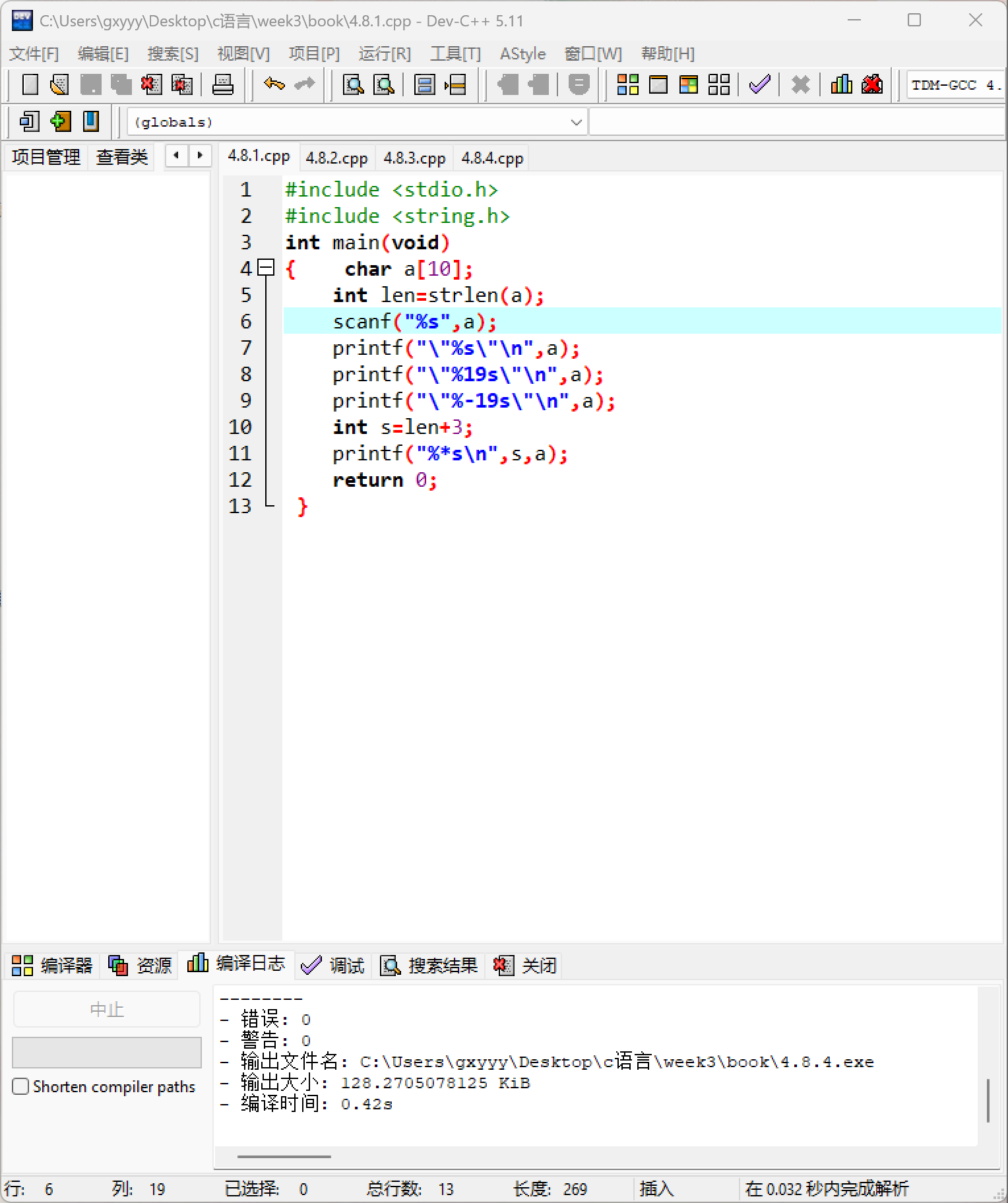
Task: Start debugging with purple checkmark icon
Action: pyautogui.click(x=760, y=85)
